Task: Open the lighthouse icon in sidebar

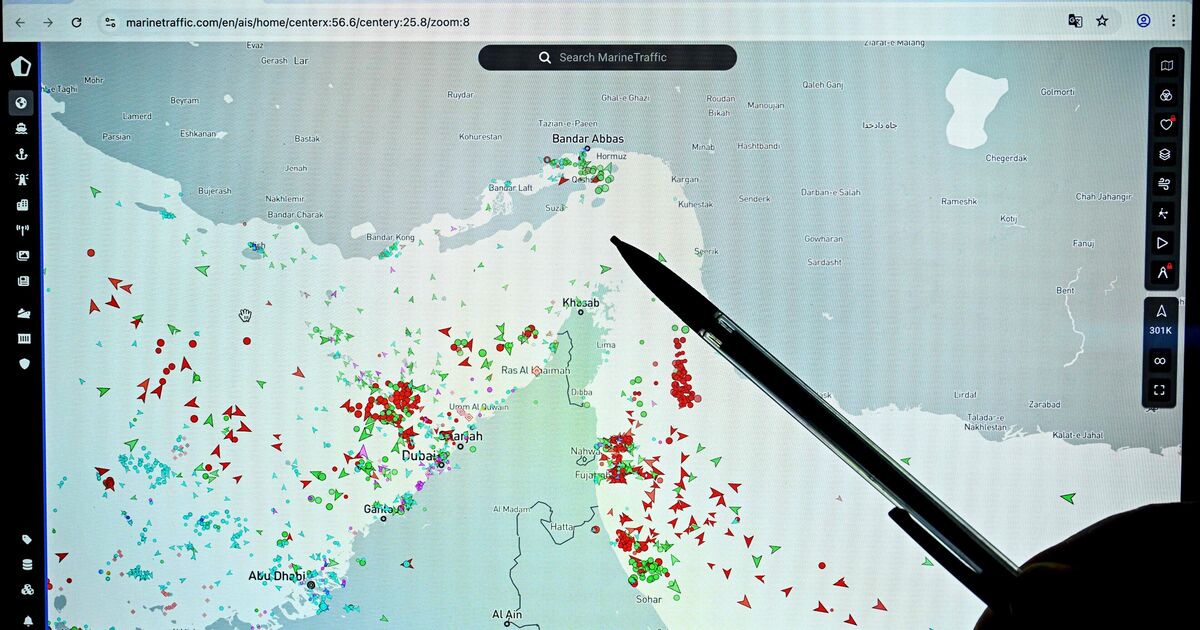Action: coord(23,180)
